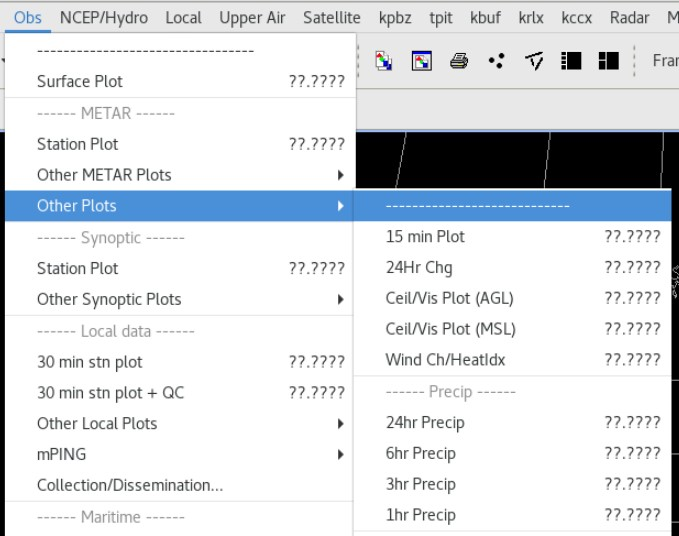Open the tpit menu
The image size is (679, 536).
point(441,18)
